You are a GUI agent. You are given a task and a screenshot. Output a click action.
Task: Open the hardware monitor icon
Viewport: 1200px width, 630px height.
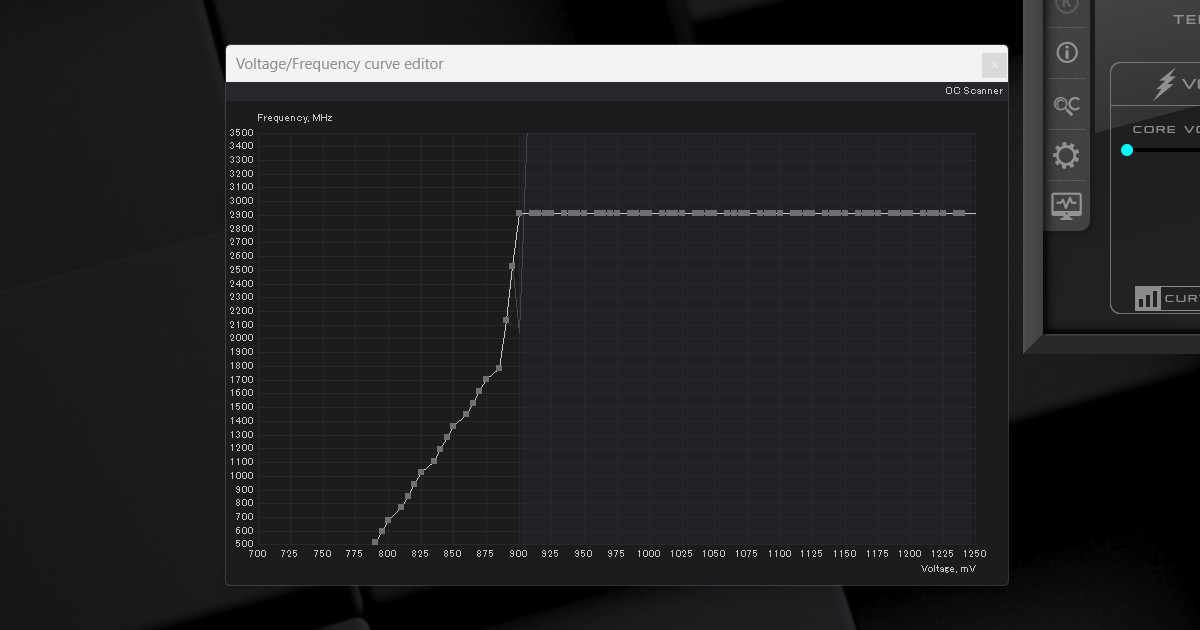pyautogui.click(x=1067, y=205)
